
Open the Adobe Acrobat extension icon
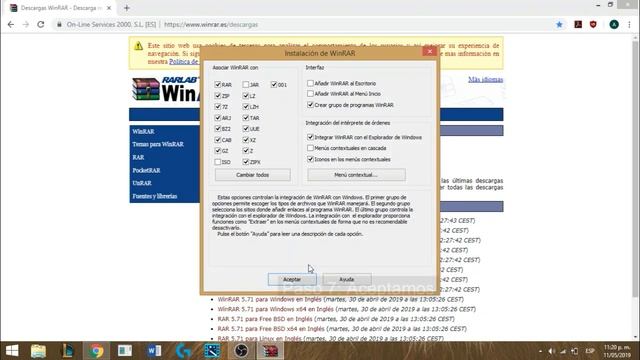(578, 24)
